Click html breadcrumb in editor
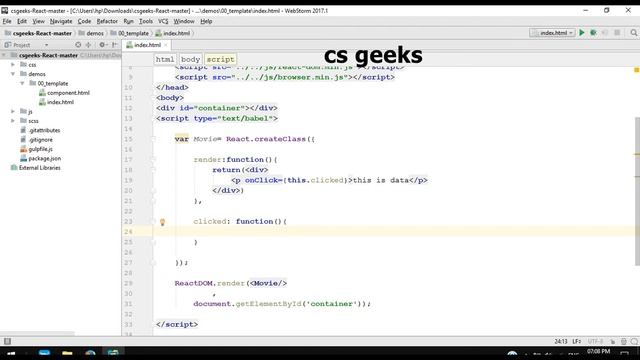The width and height of the screenshot is (640, 360). pyautogui.click(x=165, y=59)
